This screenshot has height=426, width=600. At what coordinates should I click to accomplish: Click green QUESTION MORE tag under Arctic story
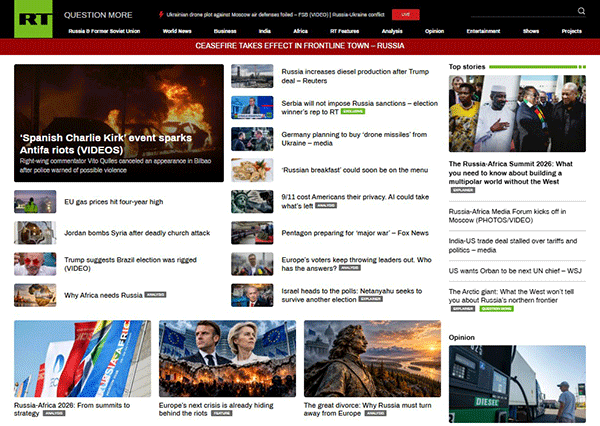click(x=496, y=308)
